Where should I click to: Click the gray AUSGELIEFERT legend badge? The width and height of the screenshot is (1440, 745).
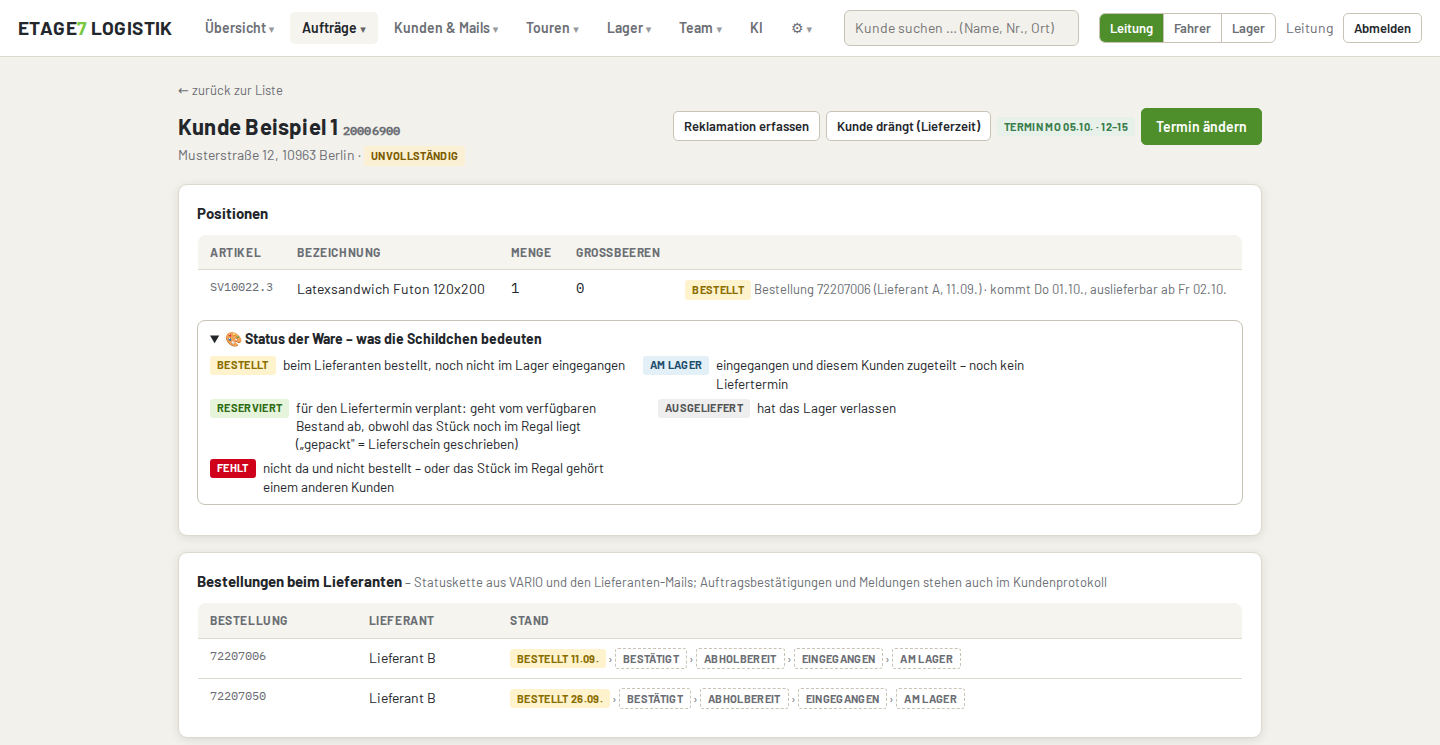[704, 408]
